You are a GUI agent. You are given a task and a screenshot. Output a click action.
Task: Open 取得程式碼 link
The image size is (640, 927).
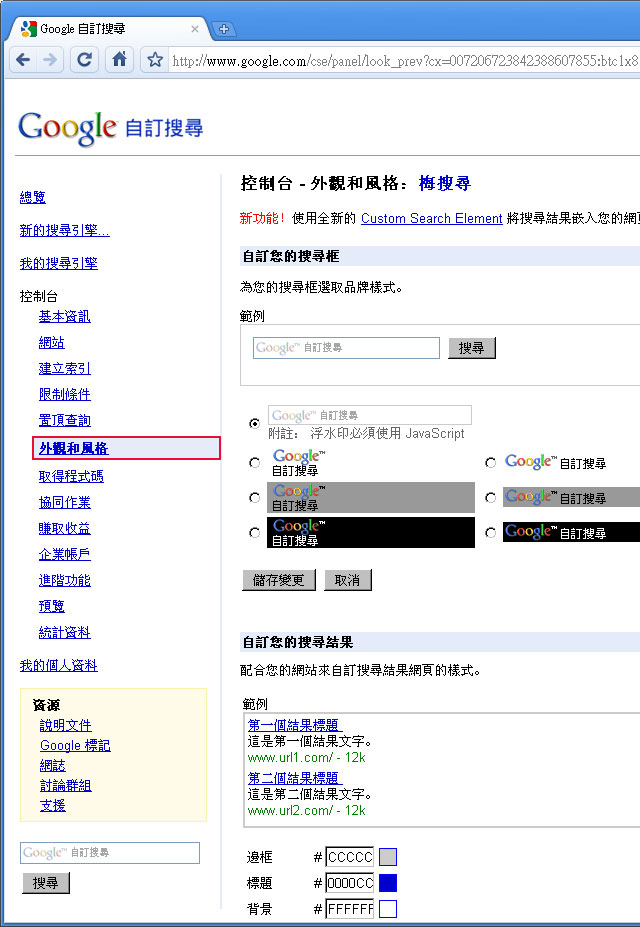point(71,476)
